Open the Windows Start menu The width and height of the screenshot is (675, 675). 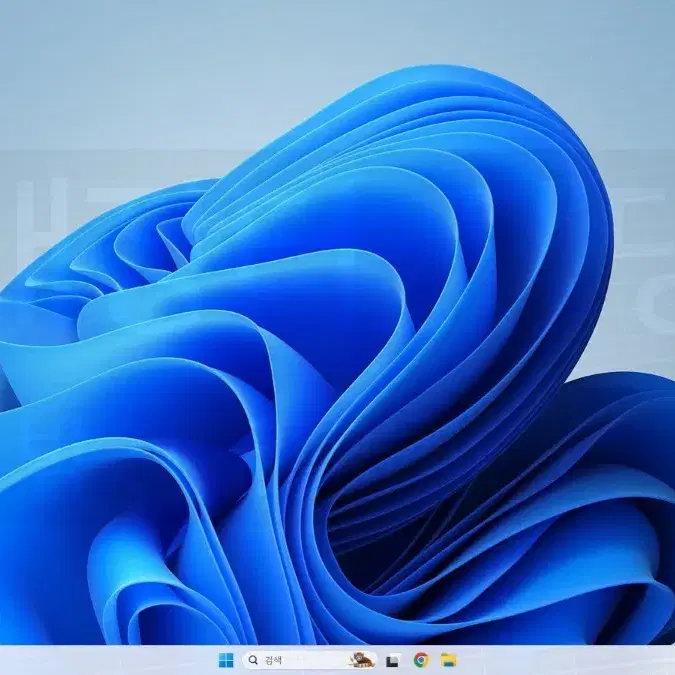point(226,660)
